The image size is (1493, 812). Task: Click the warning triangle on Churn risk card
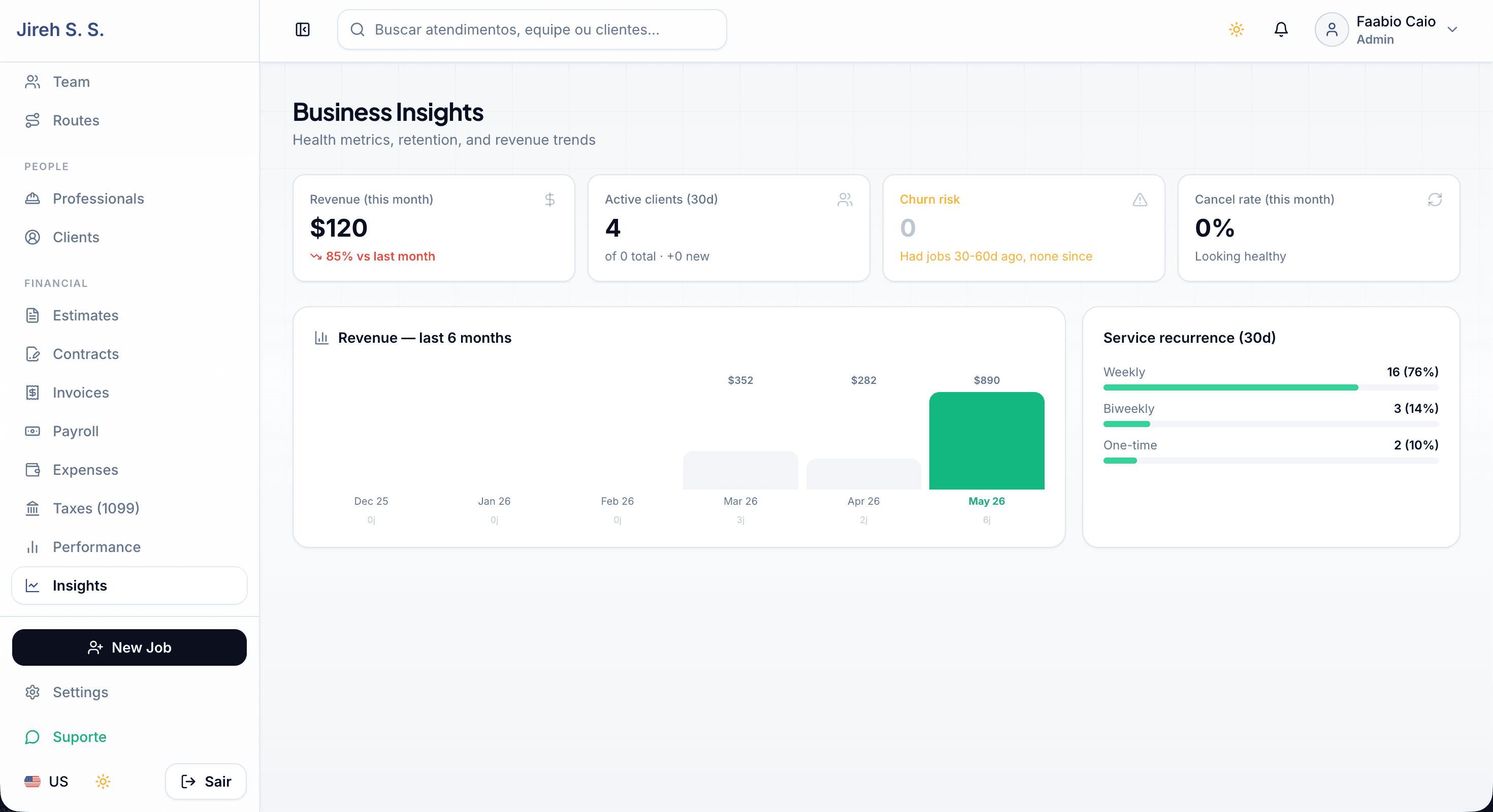pos(1140,200)
